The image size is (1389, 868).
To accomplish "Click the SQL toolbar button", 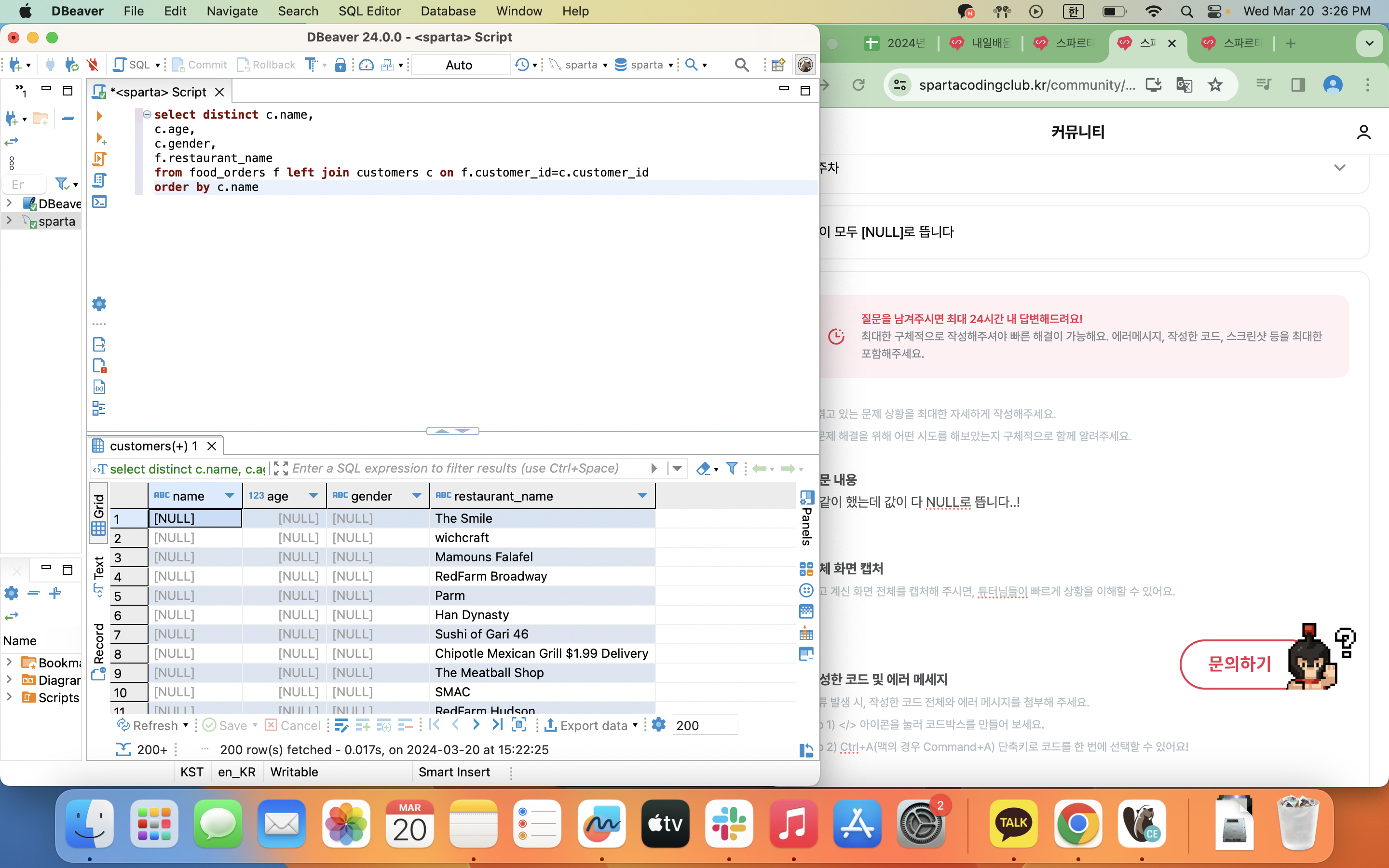I will pyautogui.click(x=132, y=65).
